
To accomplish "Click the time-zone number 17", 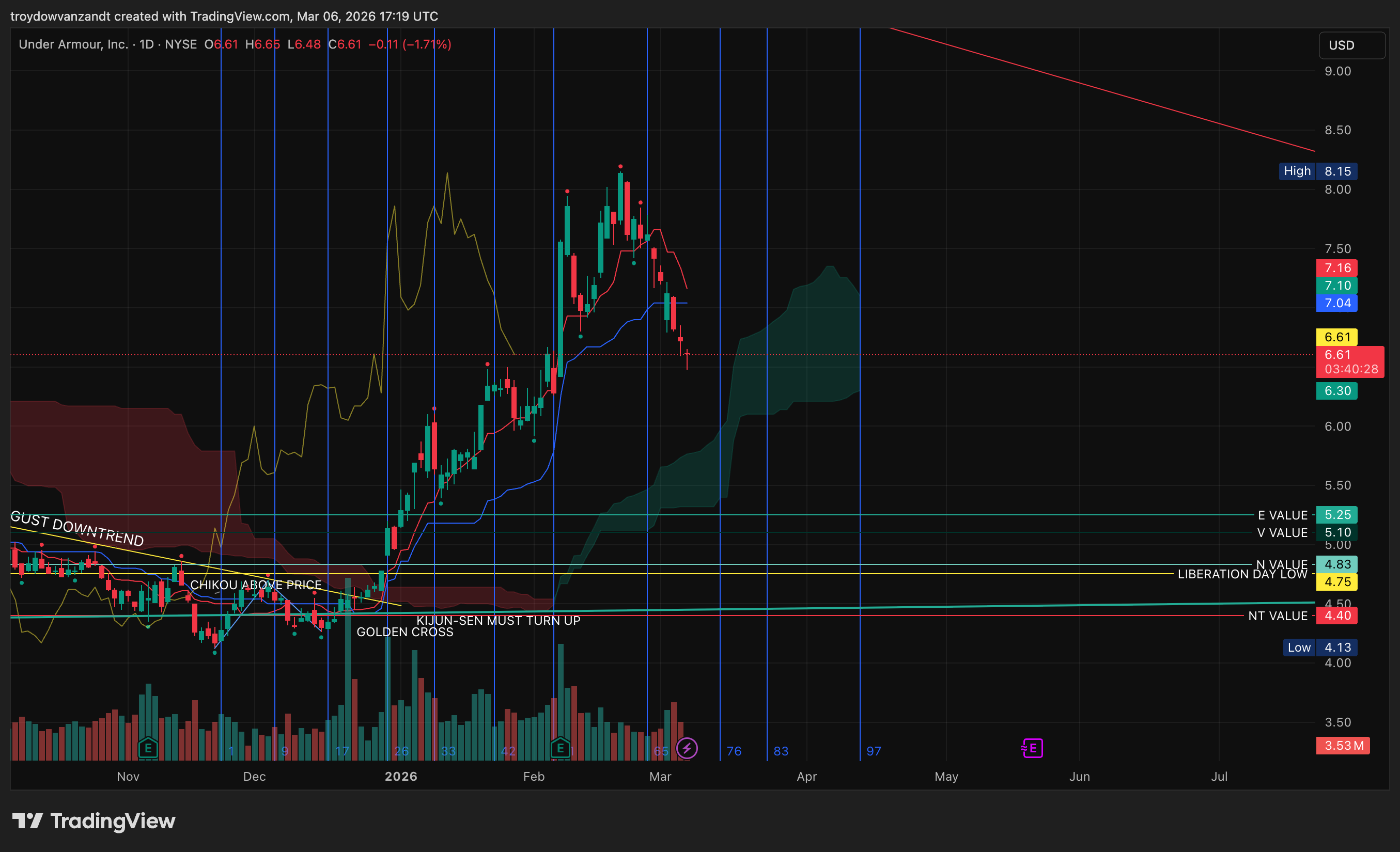I will (341, 751).
